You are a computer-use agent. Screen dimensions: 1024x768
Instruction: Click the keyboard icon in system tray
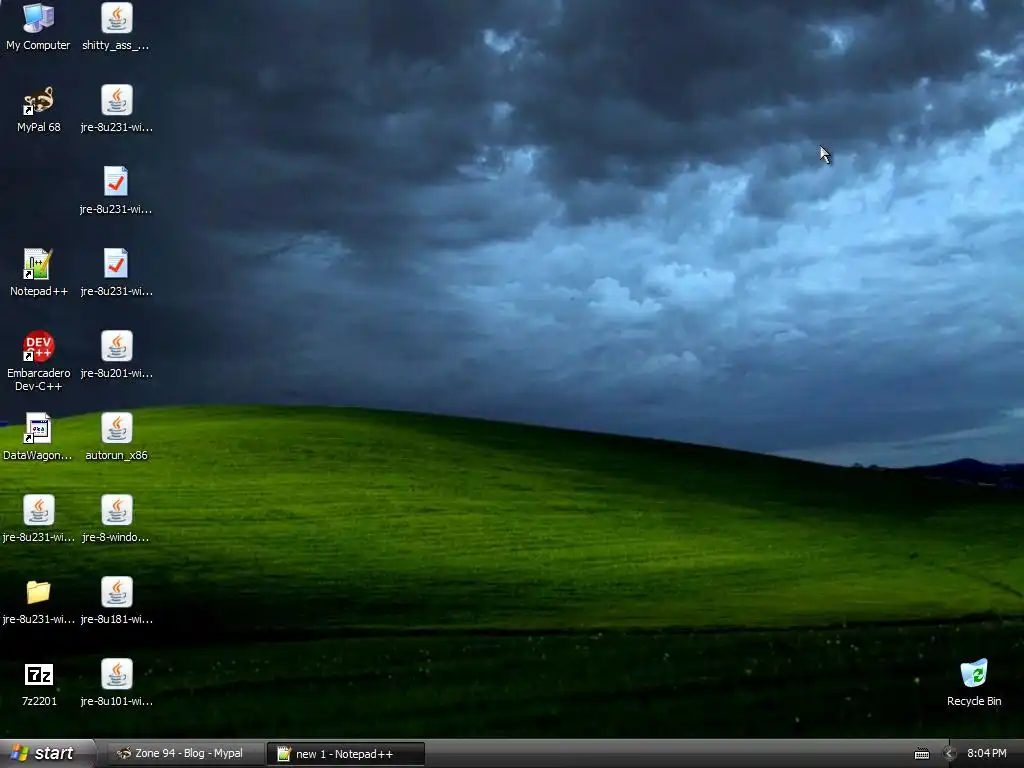tap(921, 754)
